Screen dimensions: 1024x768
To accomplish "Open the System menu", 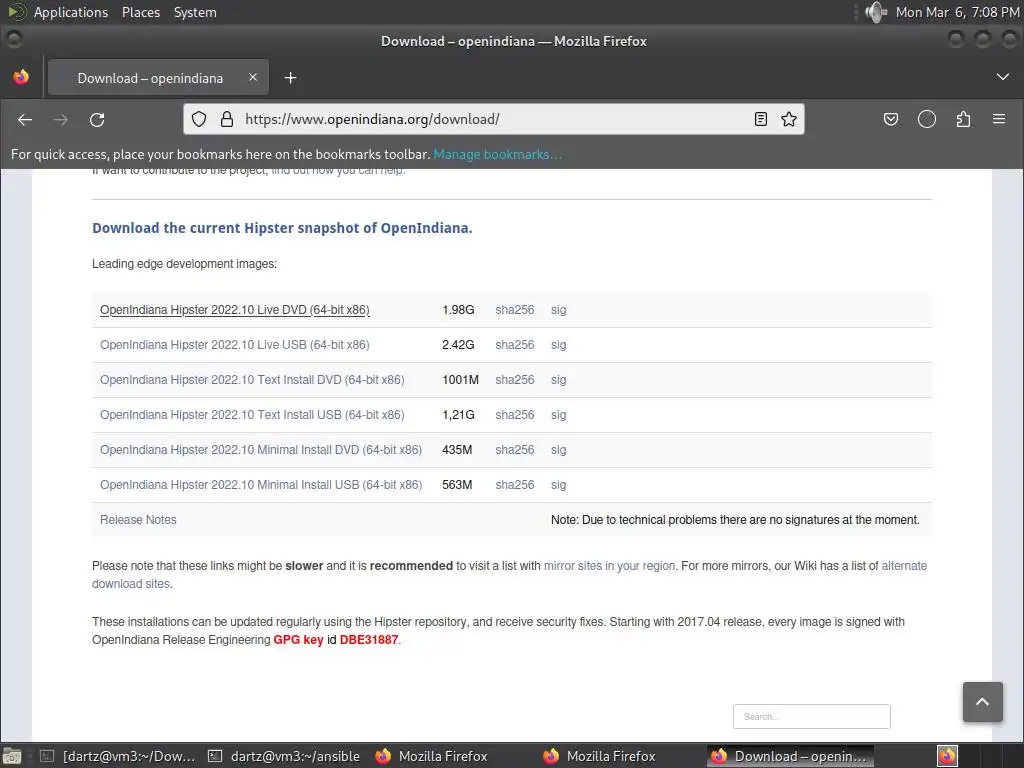I will point(195,12).
